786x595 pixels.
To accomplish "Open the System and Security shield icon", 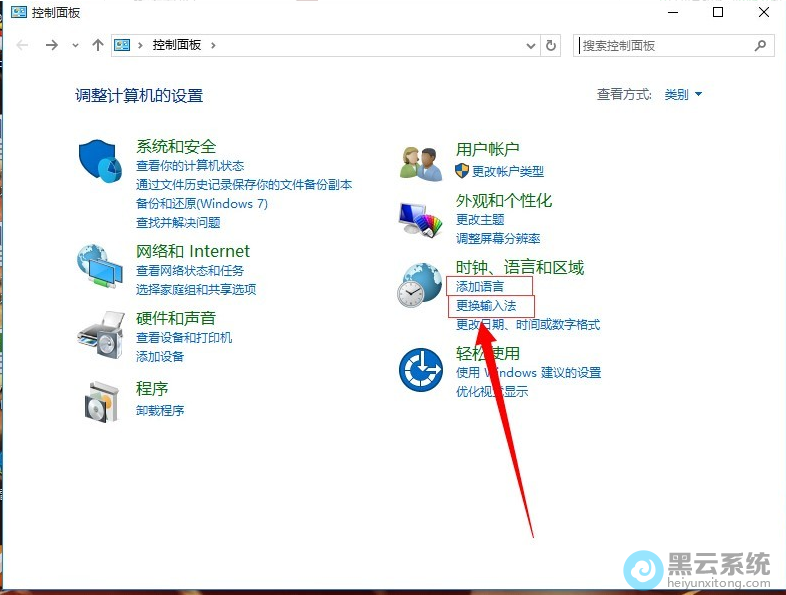I will coord(99,160).
